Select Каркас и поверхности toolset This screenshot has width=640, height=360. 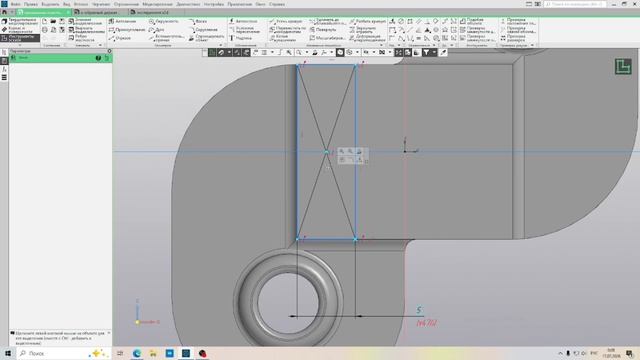[x=17, y=30]
